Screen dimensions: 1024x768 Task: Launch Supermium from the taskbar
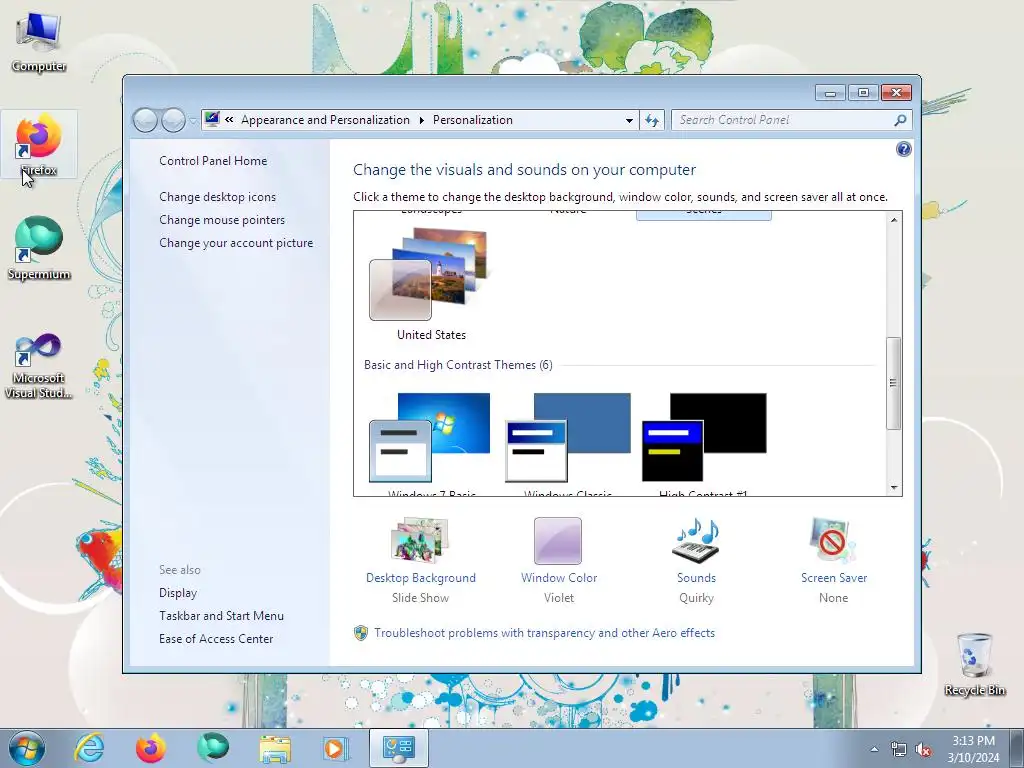(213, 748)
